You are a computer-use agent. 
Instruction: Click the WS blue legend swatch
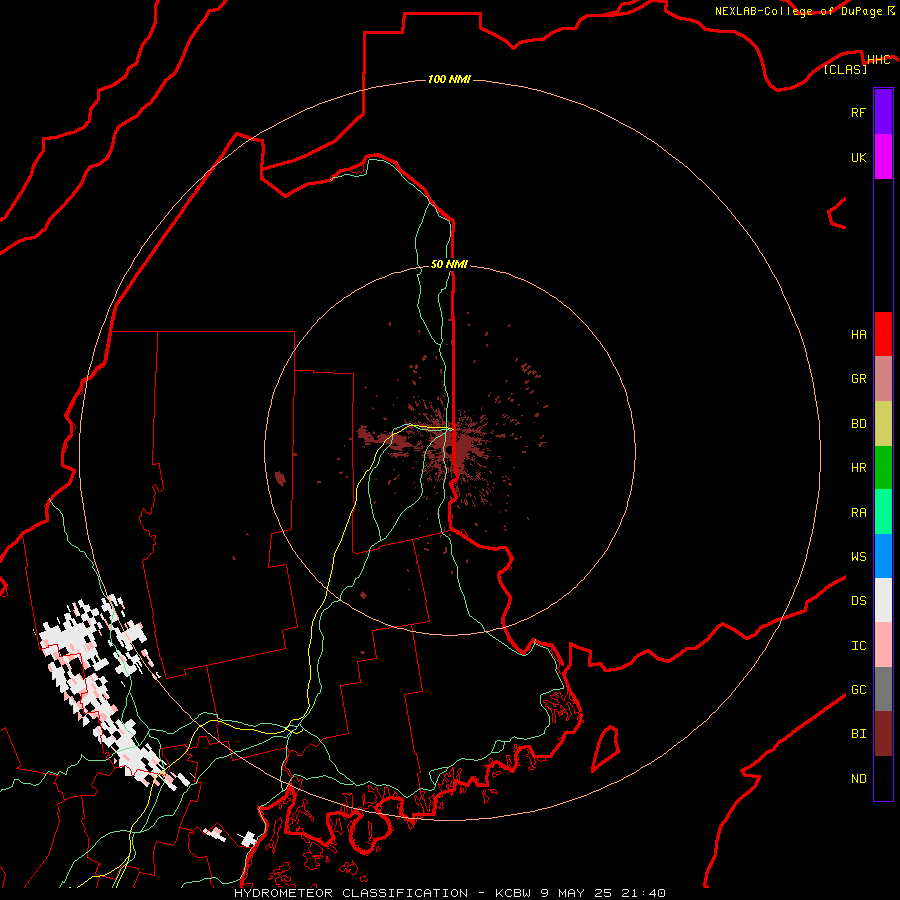(883, 556)
